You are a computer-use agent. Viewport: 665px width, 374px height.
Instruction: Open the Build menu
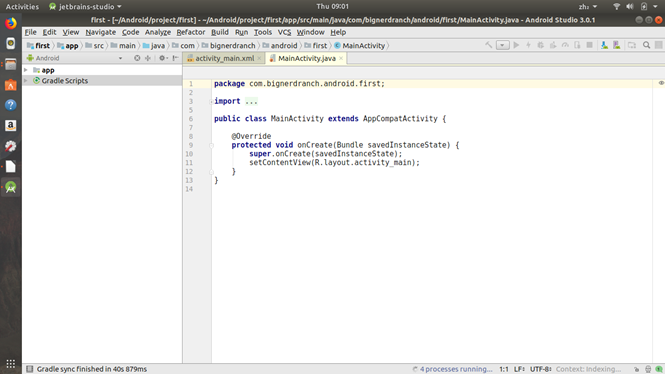220,32
